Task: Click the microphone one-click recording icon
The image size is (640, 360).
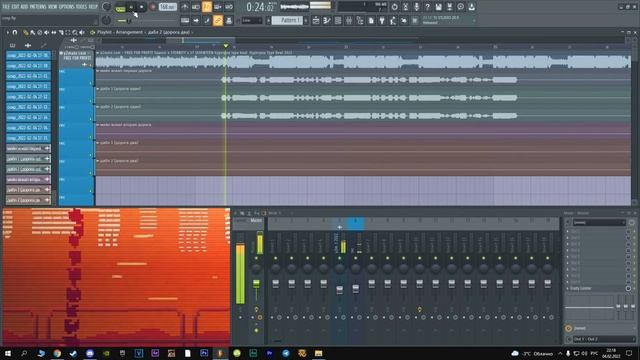Action: point(416,7)
